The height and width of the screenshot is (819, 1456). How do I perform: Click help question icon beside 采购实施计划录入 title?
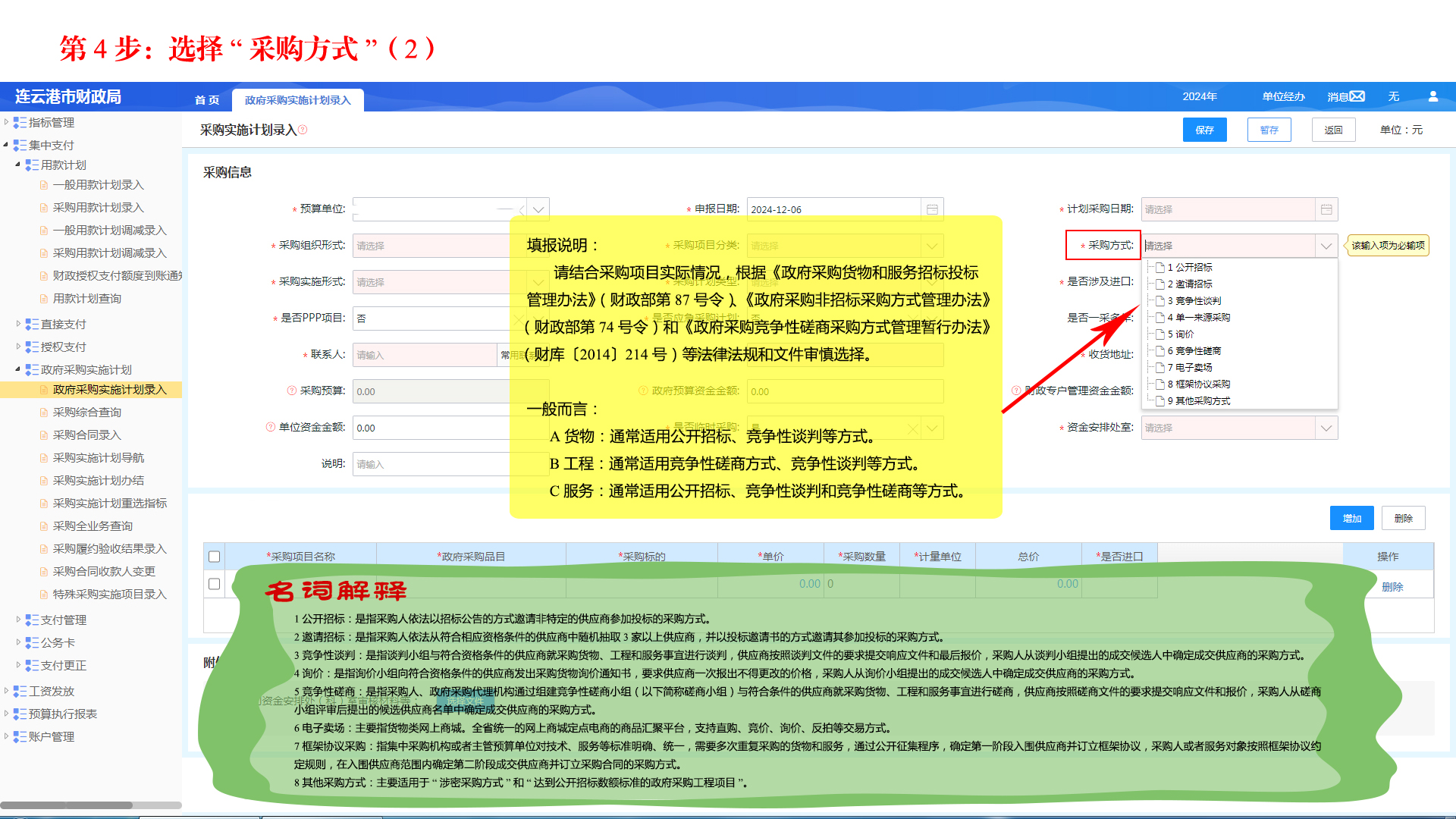click(x=303, y=130)
